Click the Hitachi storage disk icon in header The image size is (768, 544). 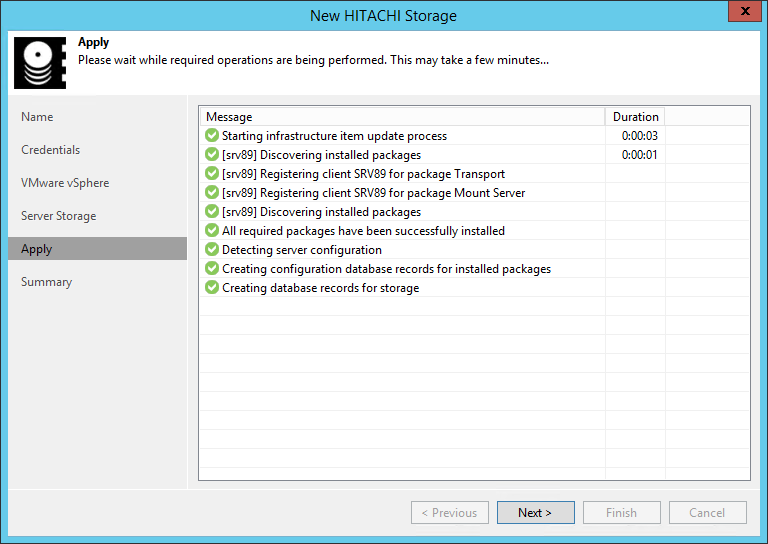coord(40,63)
